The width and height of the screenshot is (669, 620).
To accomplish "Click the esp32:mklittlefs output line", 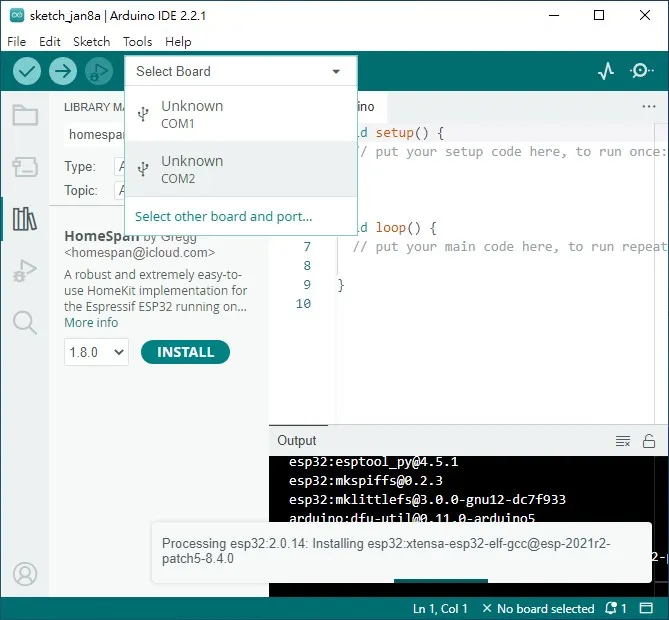I will (427, 500).
